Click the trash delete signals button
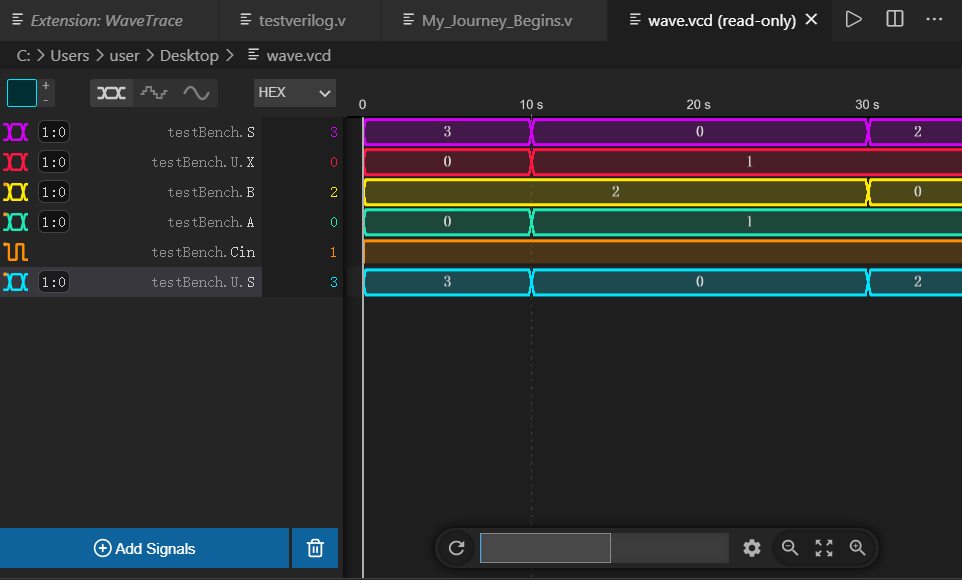962x580 pixels. tap(315, 548)
